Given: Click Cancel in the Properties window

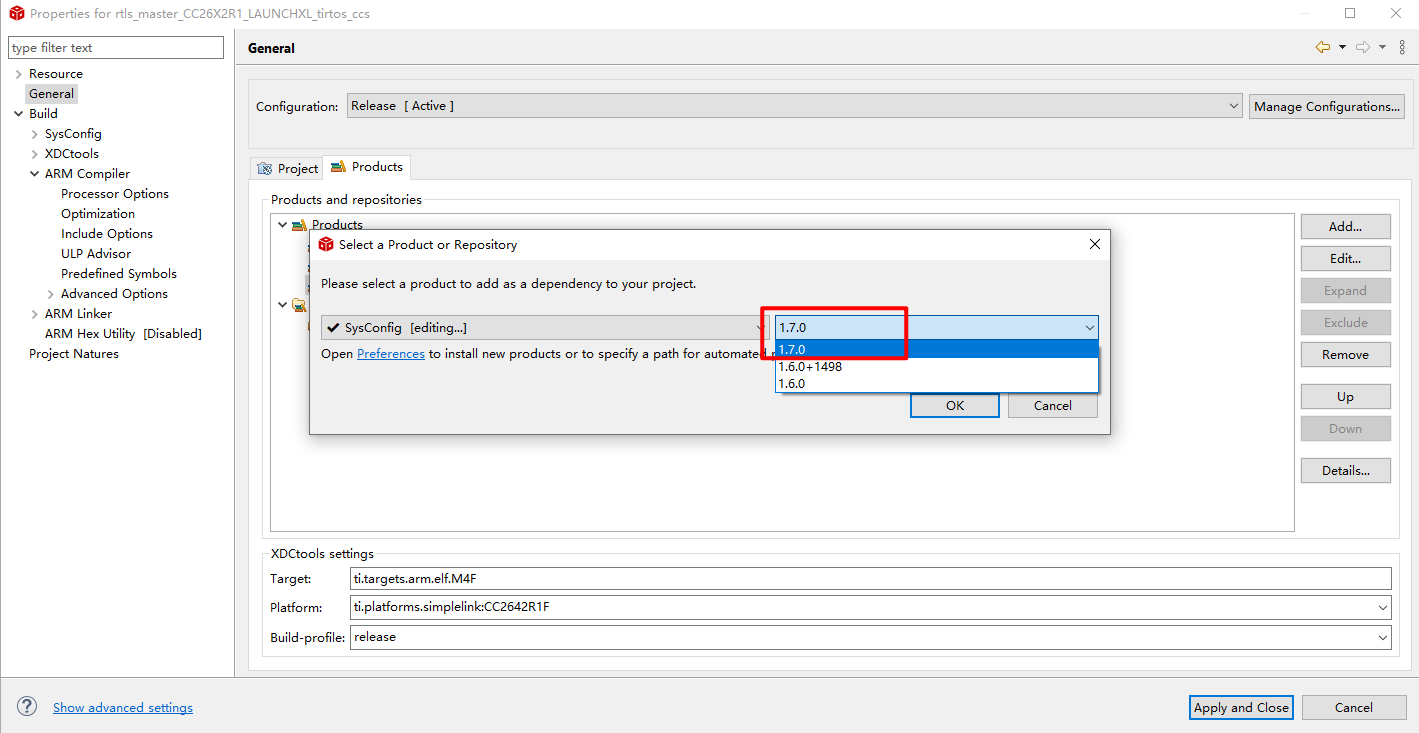Looking at the screenshot, I should [1354, 707].
